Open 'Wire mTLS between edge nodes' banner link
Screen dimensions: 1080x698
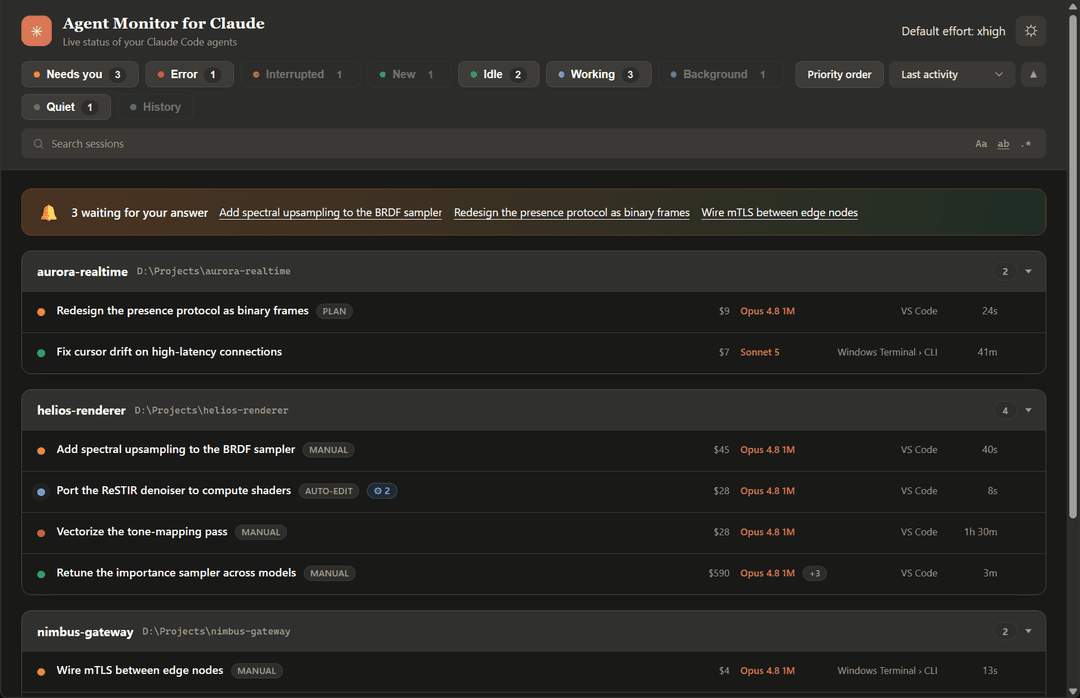pos(780,213)
